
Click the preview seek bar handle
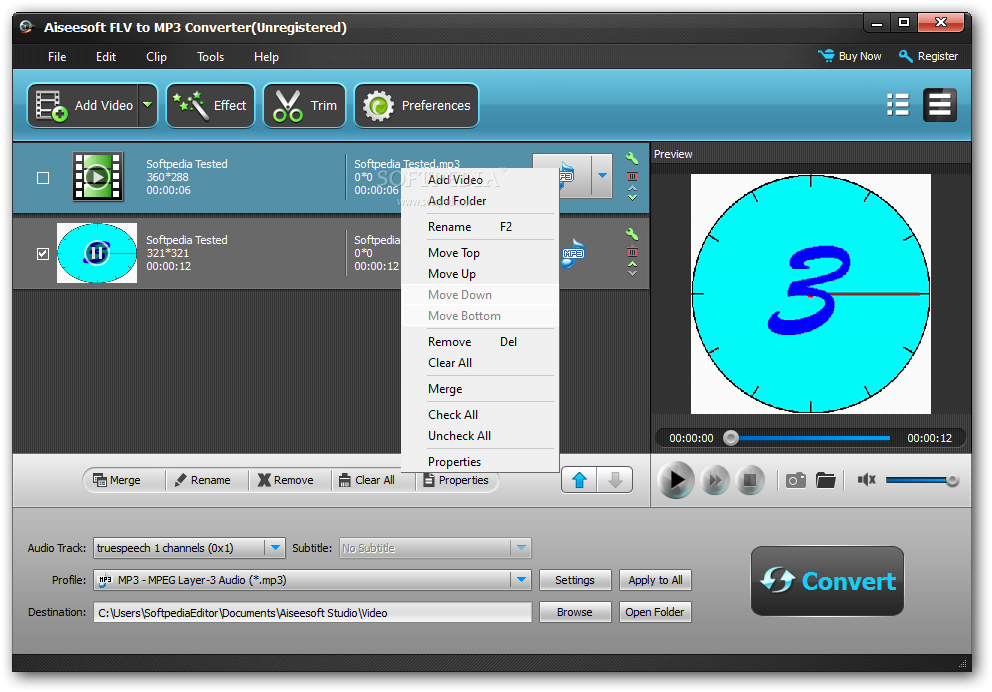pos(731,438)
